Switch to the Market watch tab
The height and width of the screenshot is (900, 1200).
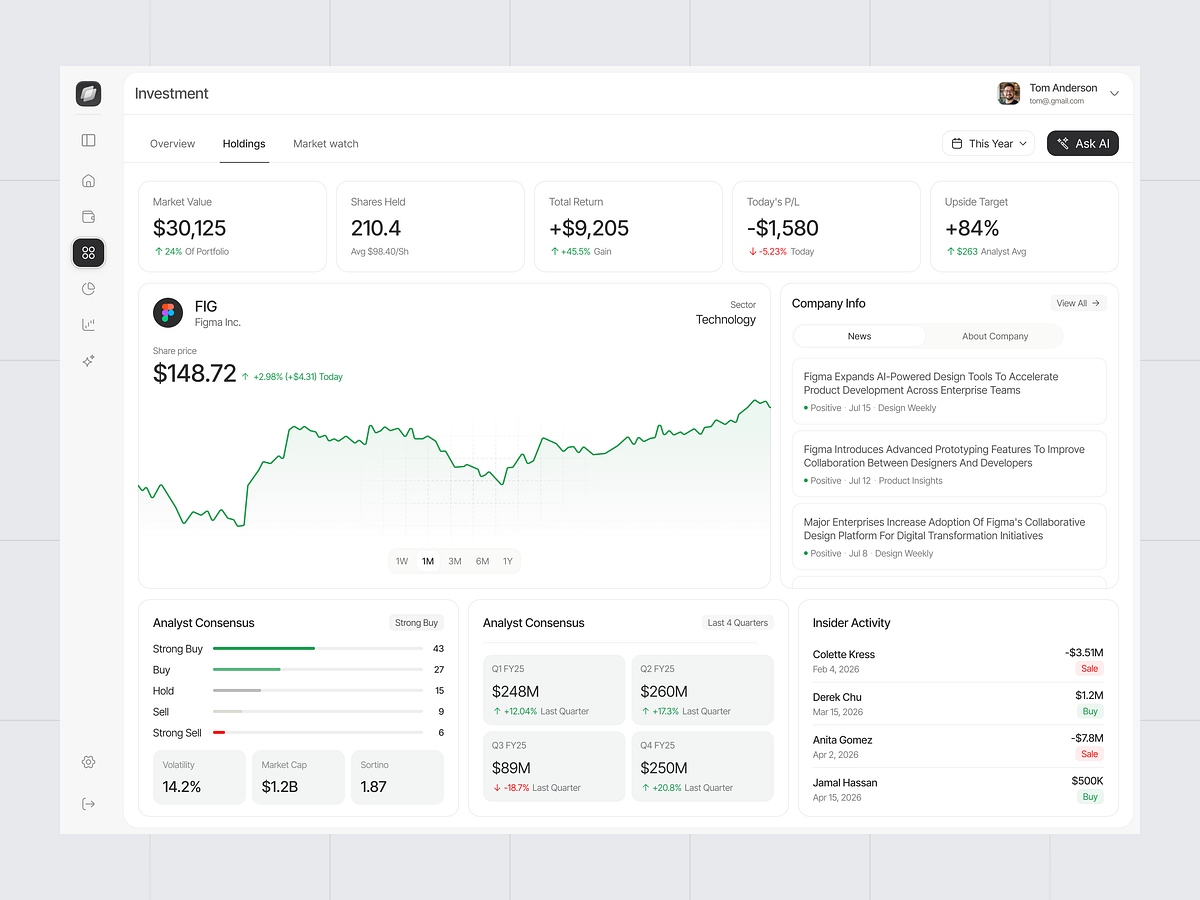point(326,144)
